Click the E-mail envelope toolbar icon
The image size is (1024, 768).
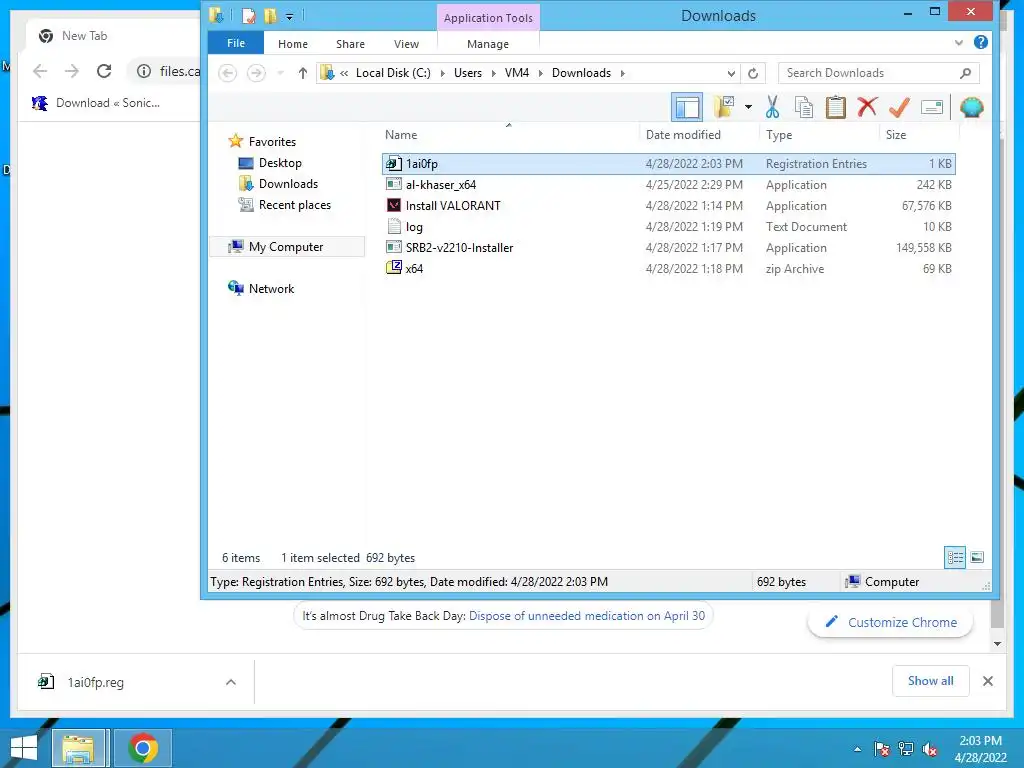[x=932, y=107]
